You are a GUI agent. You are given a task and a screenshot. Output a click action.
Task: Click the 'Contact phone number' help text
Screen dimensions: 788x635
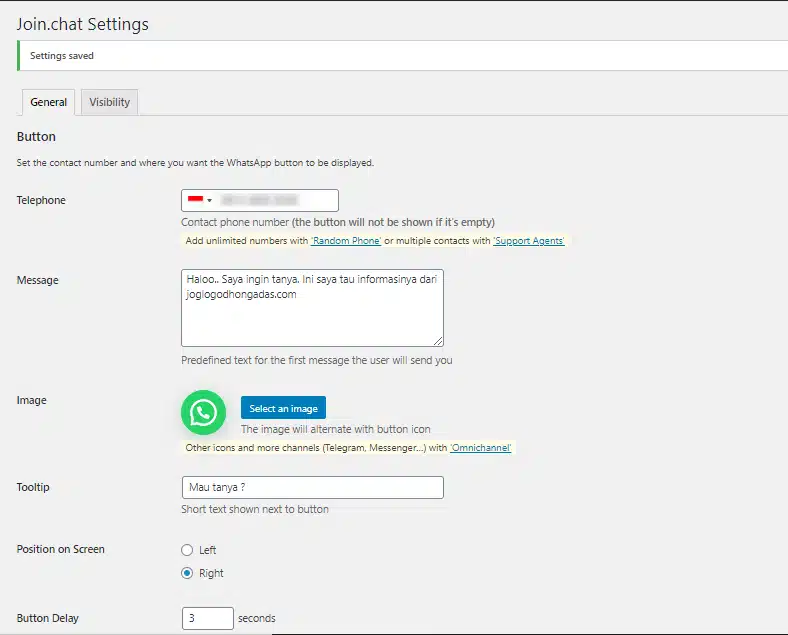point(338,222)
